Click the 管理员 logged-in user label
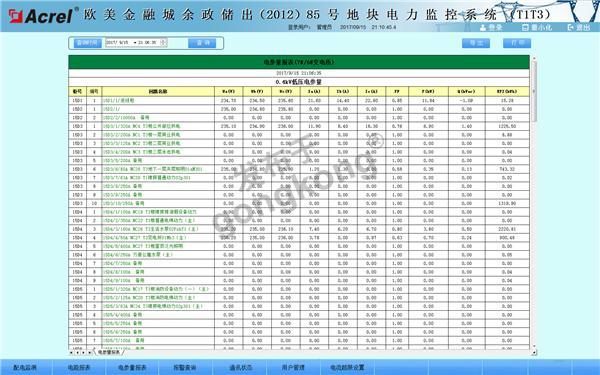 coord(324,28)
